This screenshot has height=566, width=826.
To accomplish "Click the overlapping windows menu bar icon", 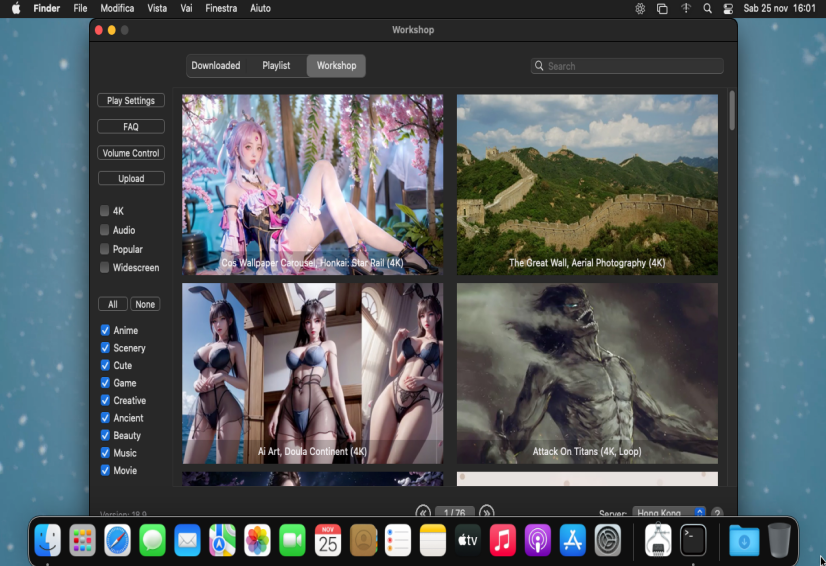I will (x=662, y=8).
